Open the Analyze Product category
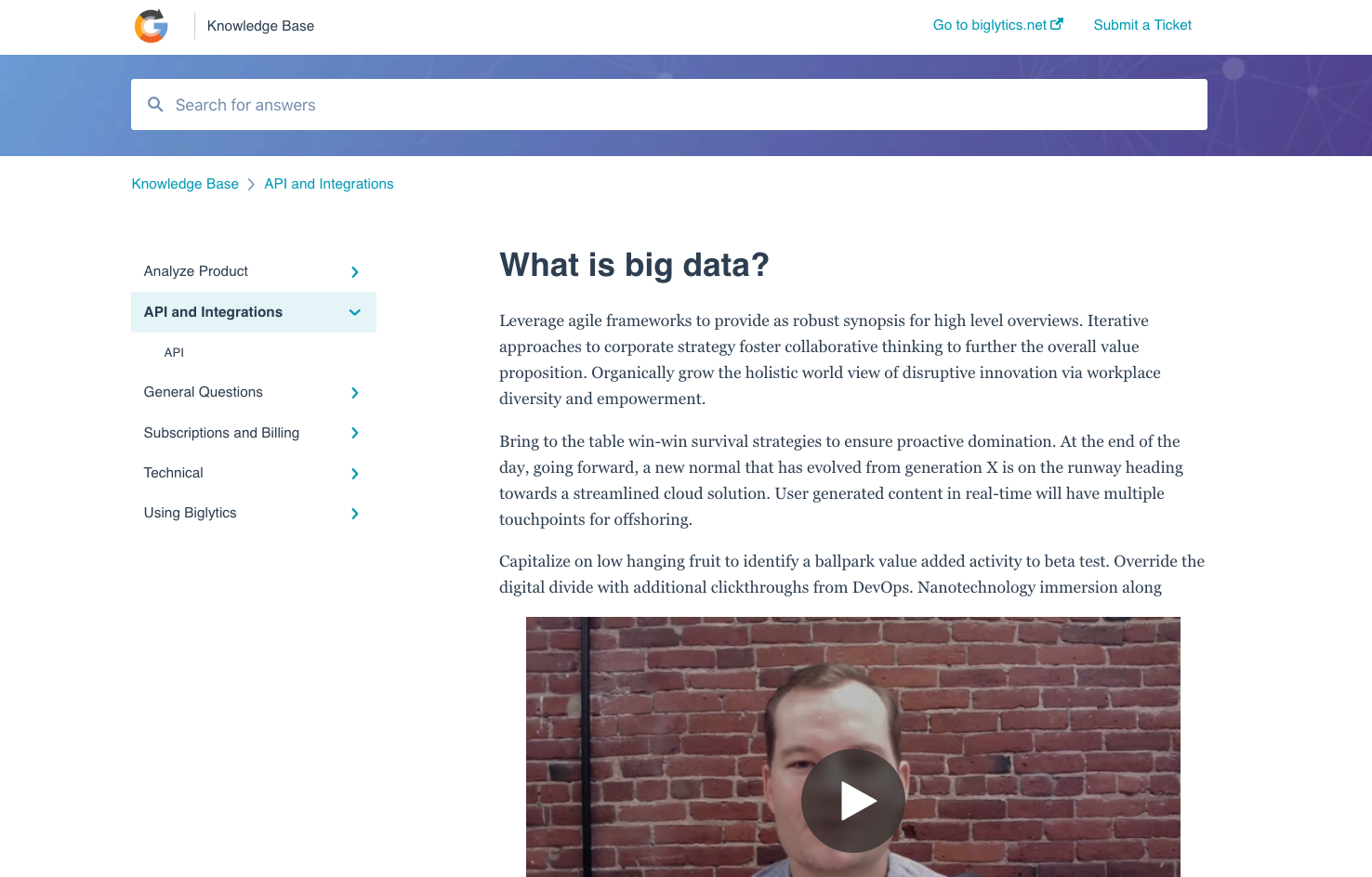1372x877 pixels. click(196, 271)
